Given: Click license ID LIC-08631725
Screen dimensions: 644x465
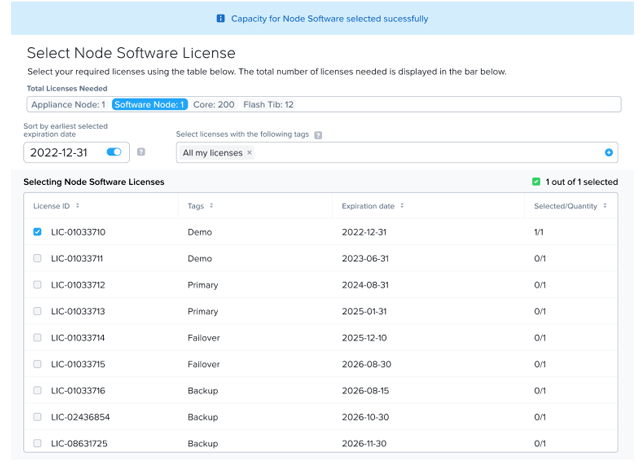Looking at the screenshot, I should (79, 444).
